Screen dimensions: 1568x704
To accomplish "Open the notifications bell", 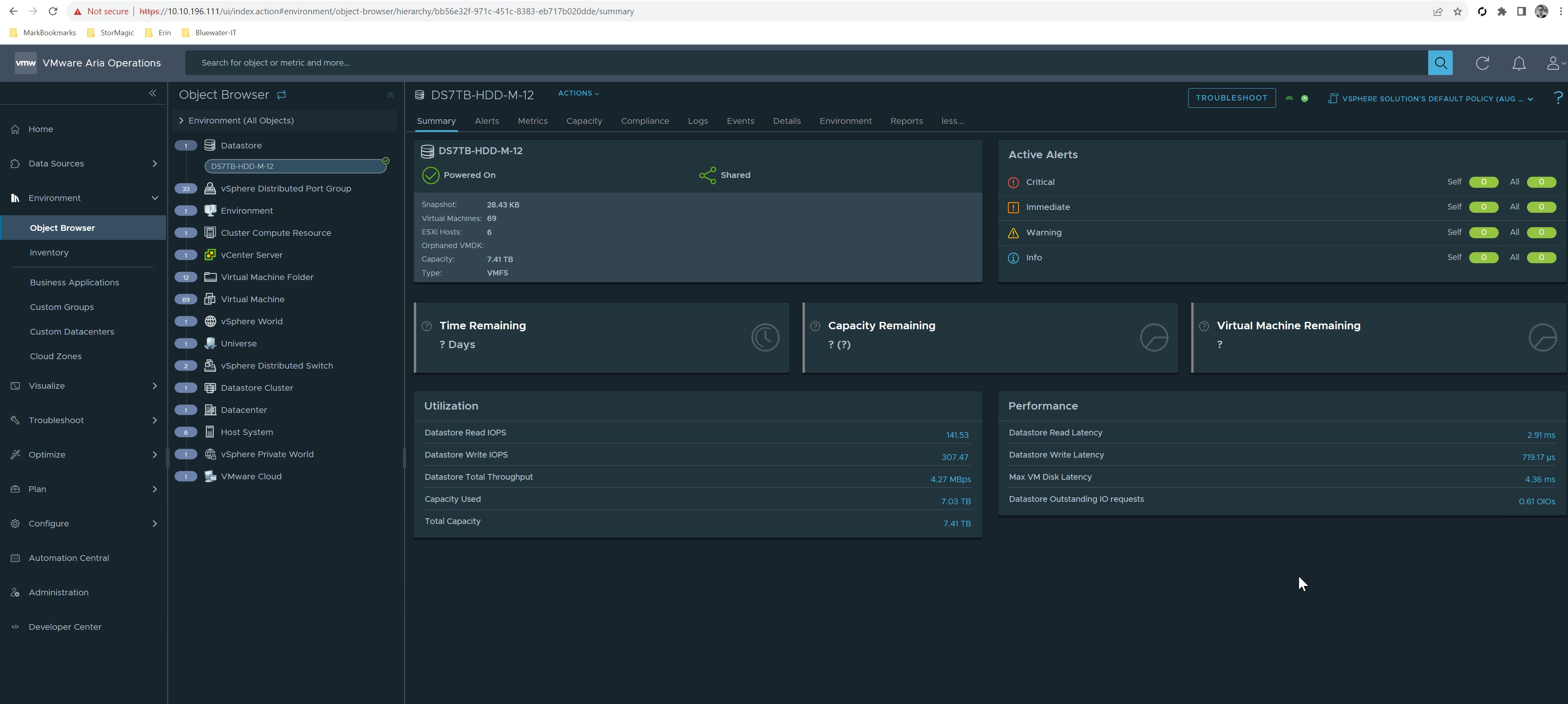I will [x=1519, y=63].
